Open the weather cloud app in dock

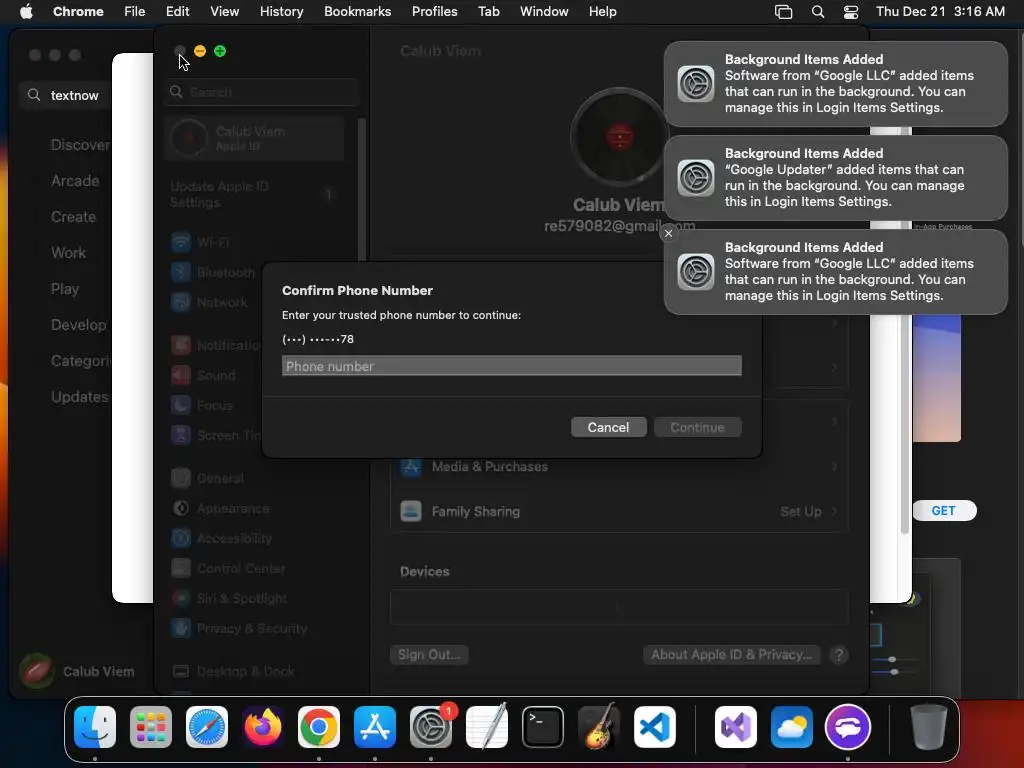click(x=792, y=727)
